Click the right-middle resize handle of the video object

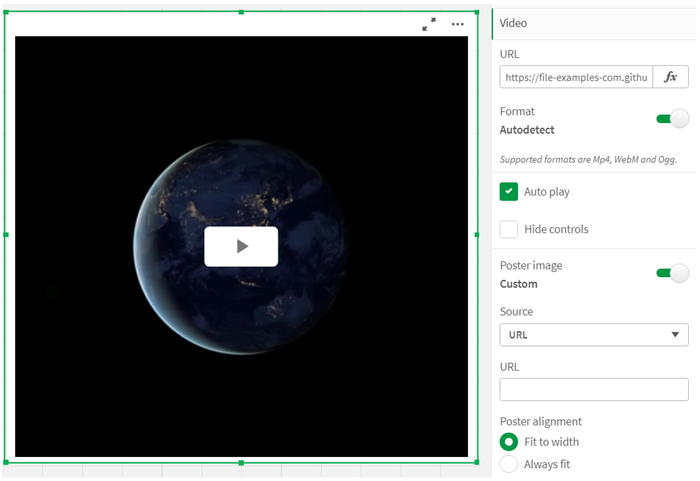(x=477, y=235)
